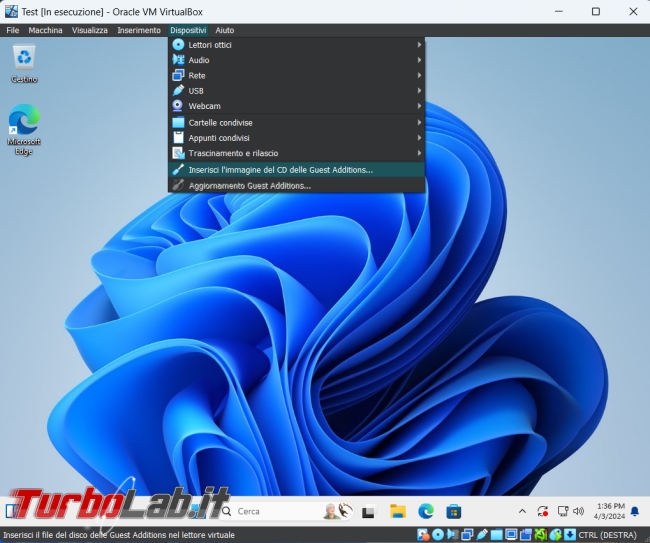Click the mouse integration status bar icon
The image size is (650, 543).
pyautogui.click(x=555, y=535)
